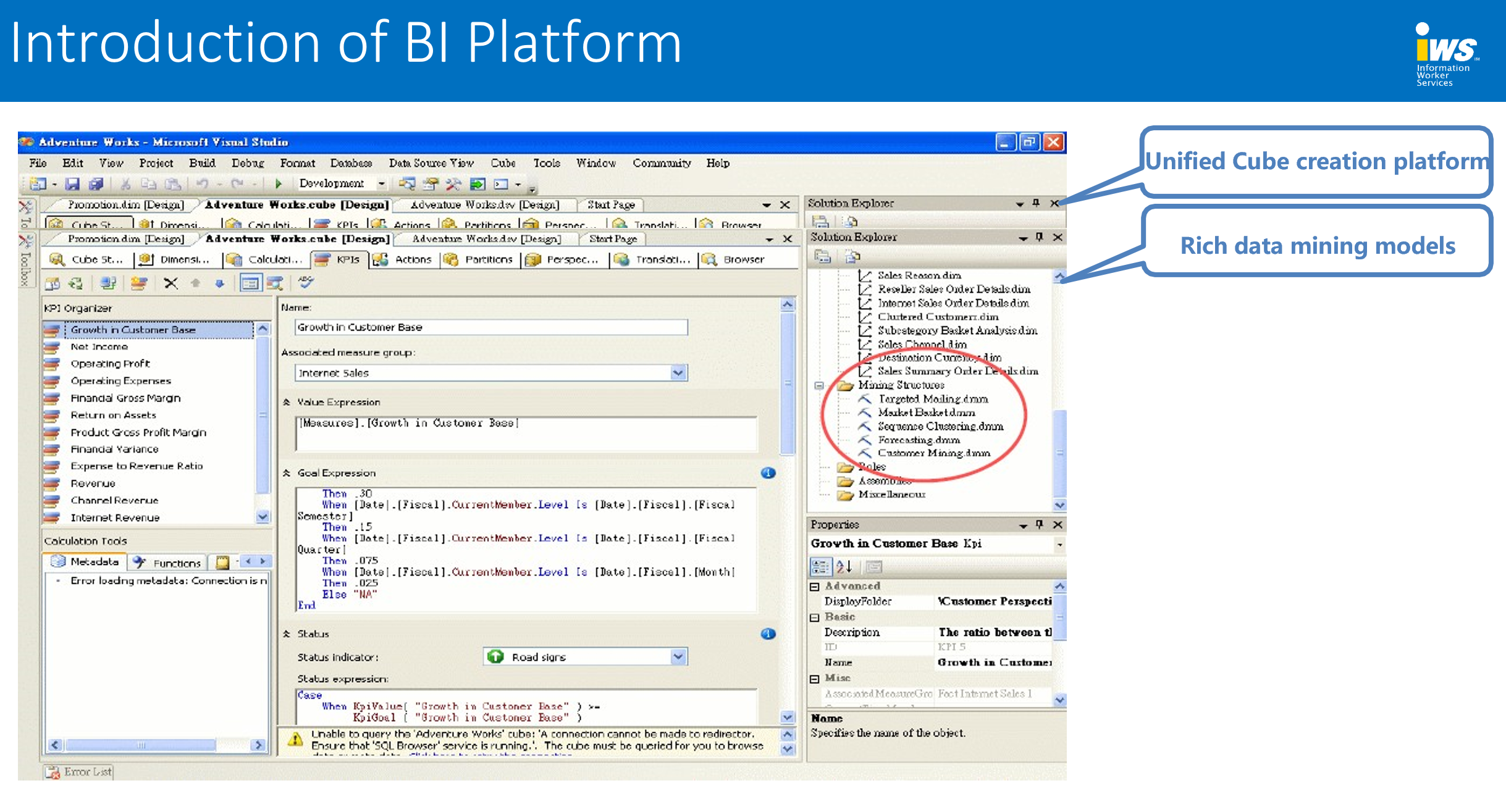Open the Associated measure group dropdown
1506x812 pixels.
(678, 373)
